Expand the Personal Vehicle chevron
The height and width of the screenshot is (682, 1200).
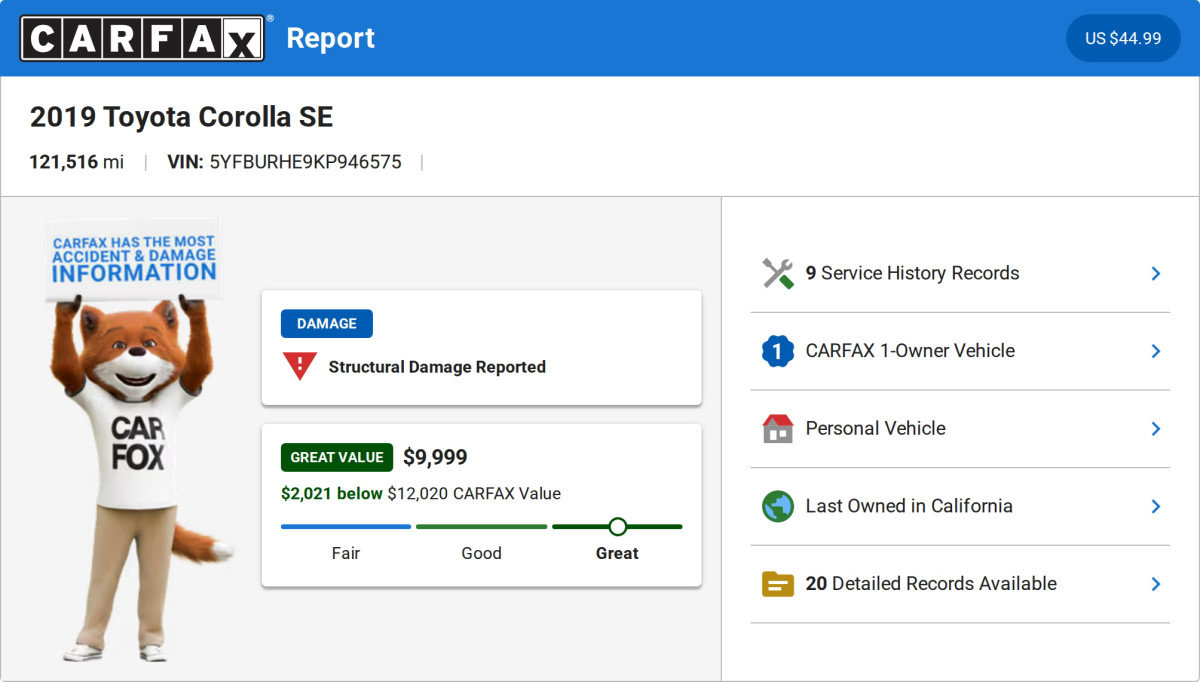point(1155,429)
